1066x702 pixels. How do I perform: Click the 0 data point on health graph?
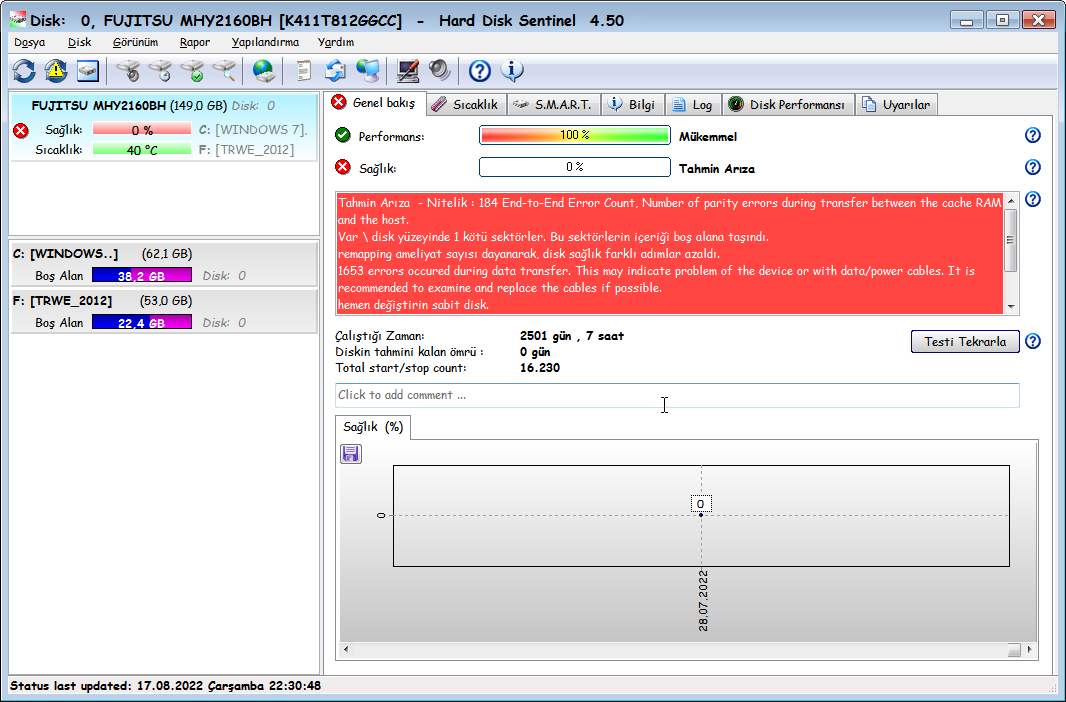[x=701, y=514]
